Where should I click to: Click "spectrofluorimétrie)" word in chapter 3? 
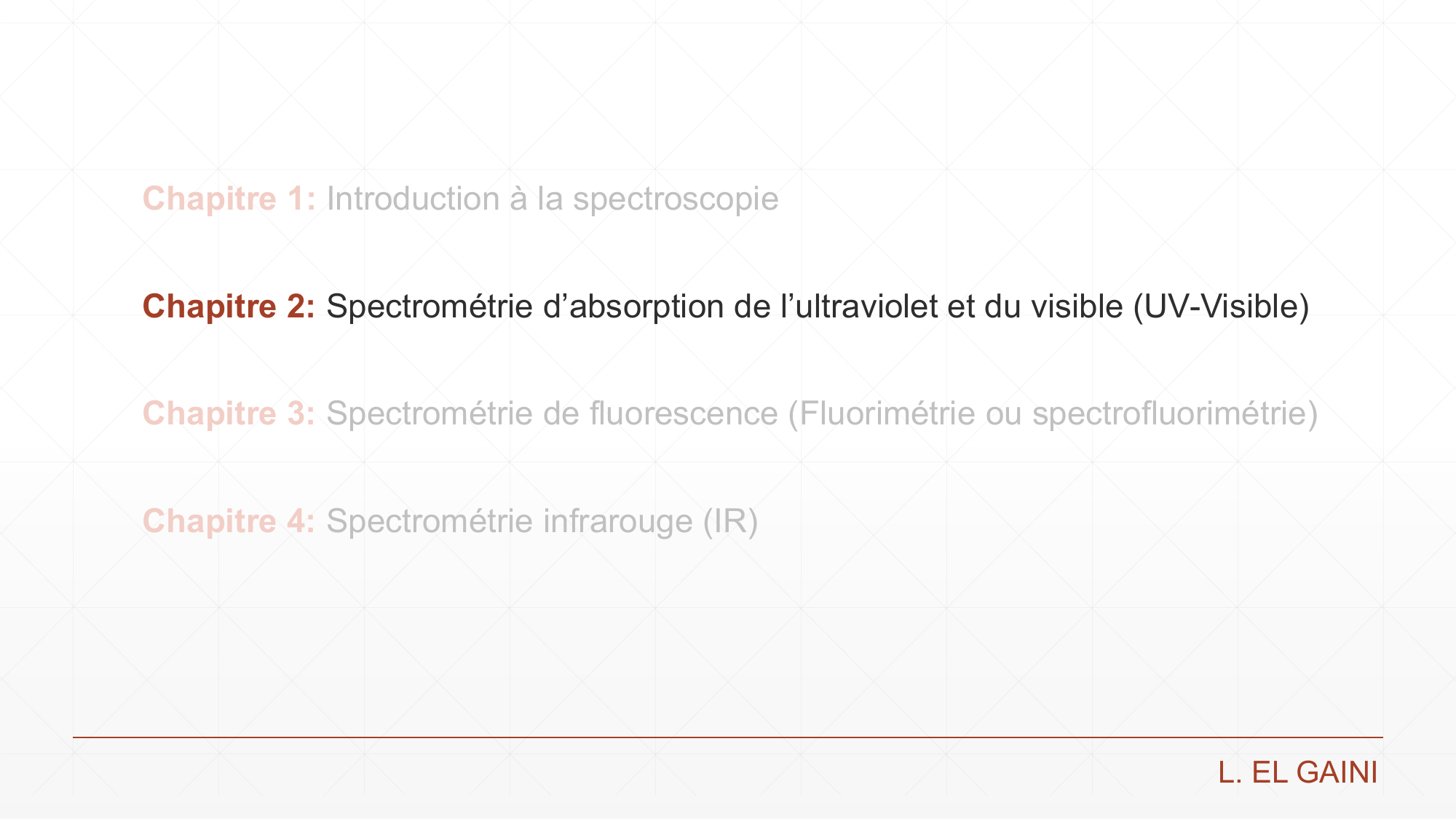click(x=1175, y=414)
